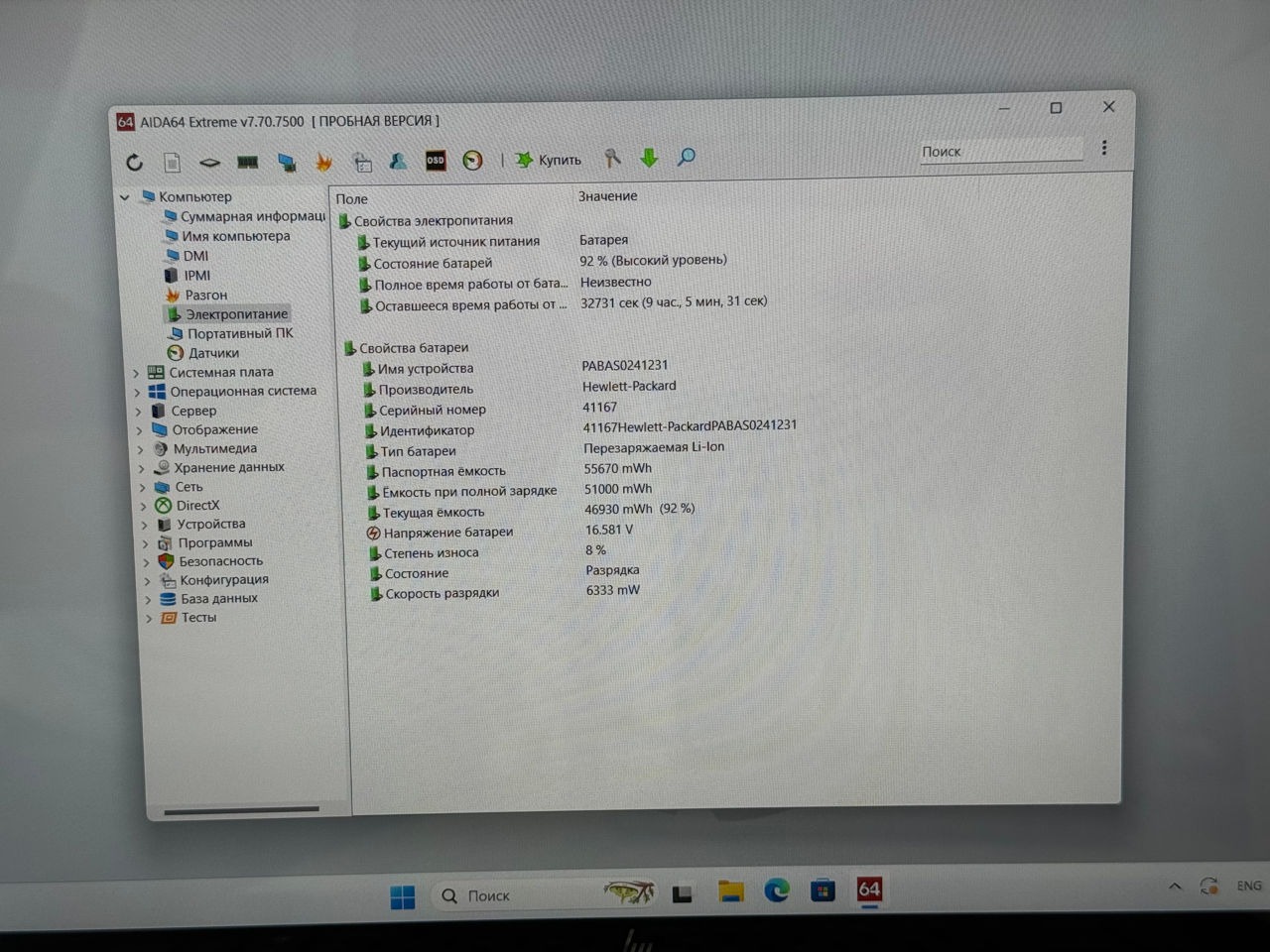Click the crossed tools icon in the toolbar
The height and width of the screenshot is (952, 1270).
612,159
